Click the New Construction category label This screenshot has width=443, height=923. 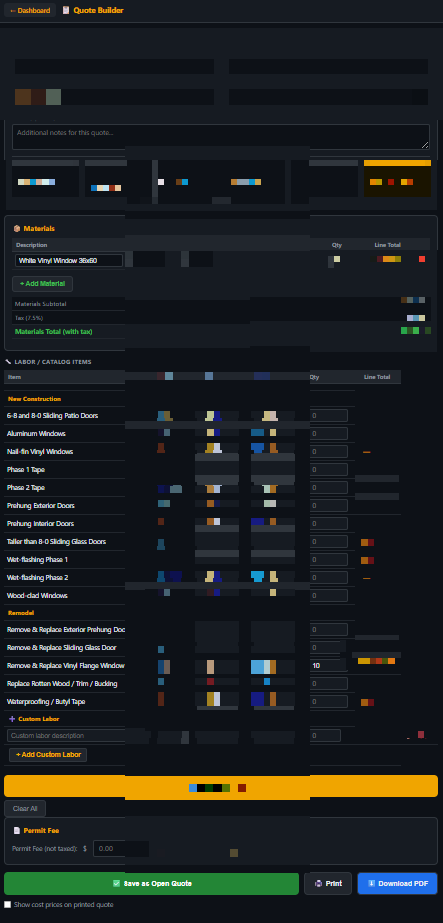click(x=34, y=399)
